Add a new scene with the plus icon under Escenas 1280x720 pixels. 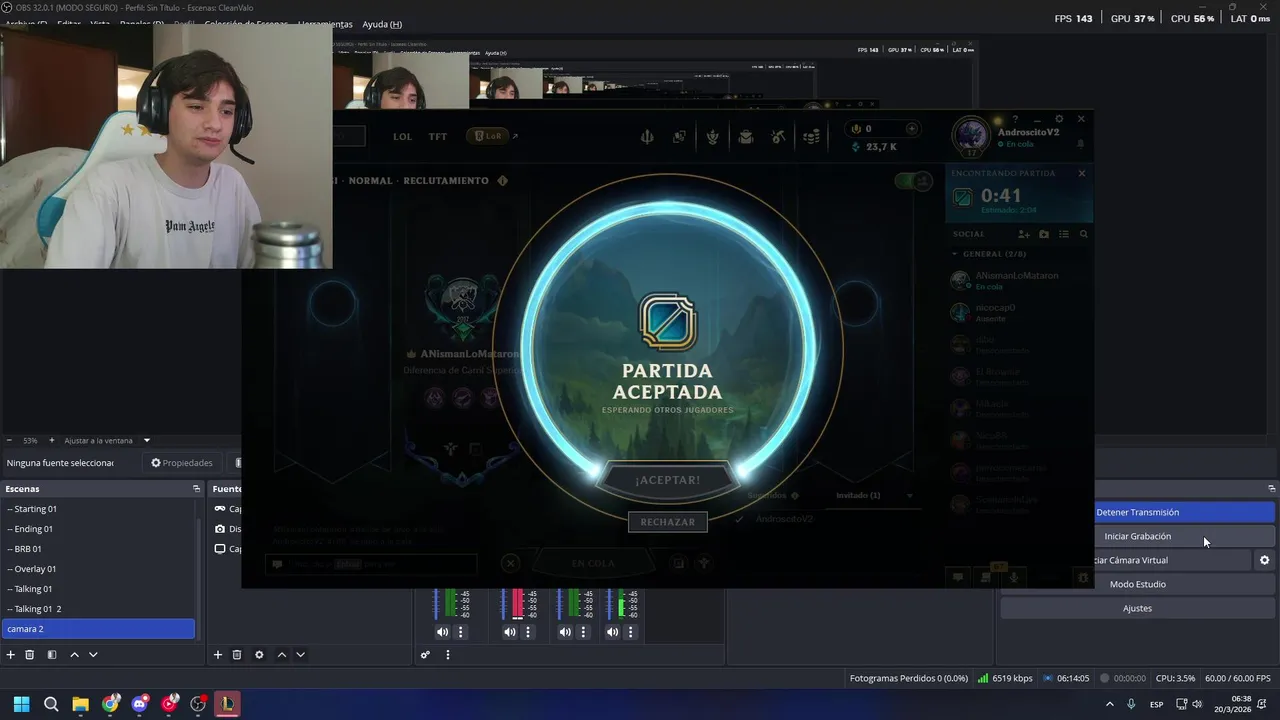pyautogui.click(x=11, y=655)
